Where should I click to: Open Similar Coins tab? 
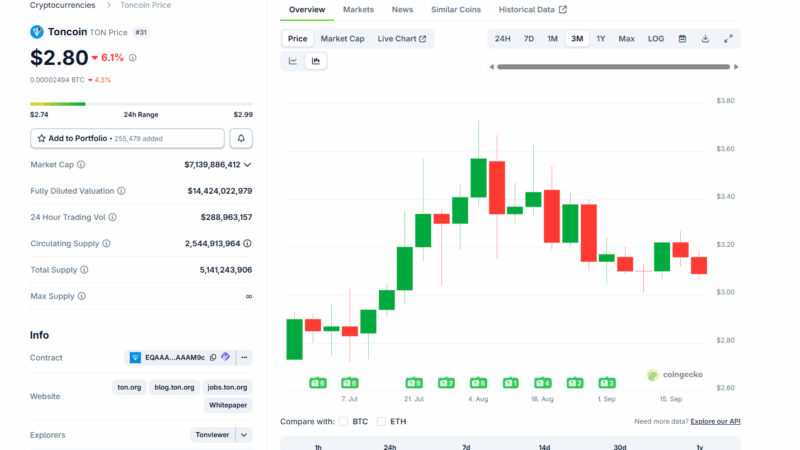click(x=456, y=10)
